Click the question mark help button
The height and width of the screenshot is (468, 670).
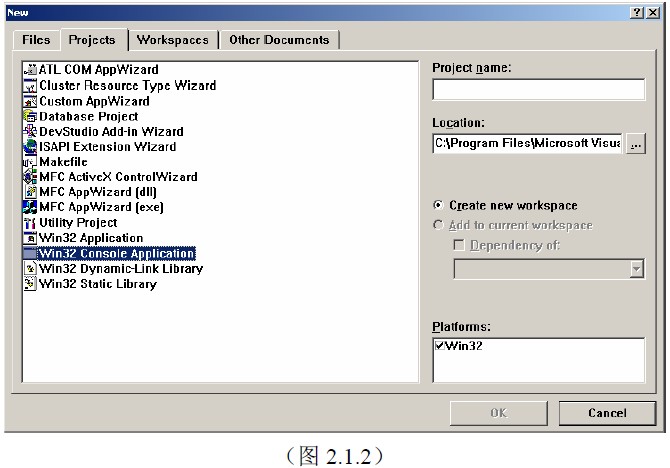pos(639,11)
